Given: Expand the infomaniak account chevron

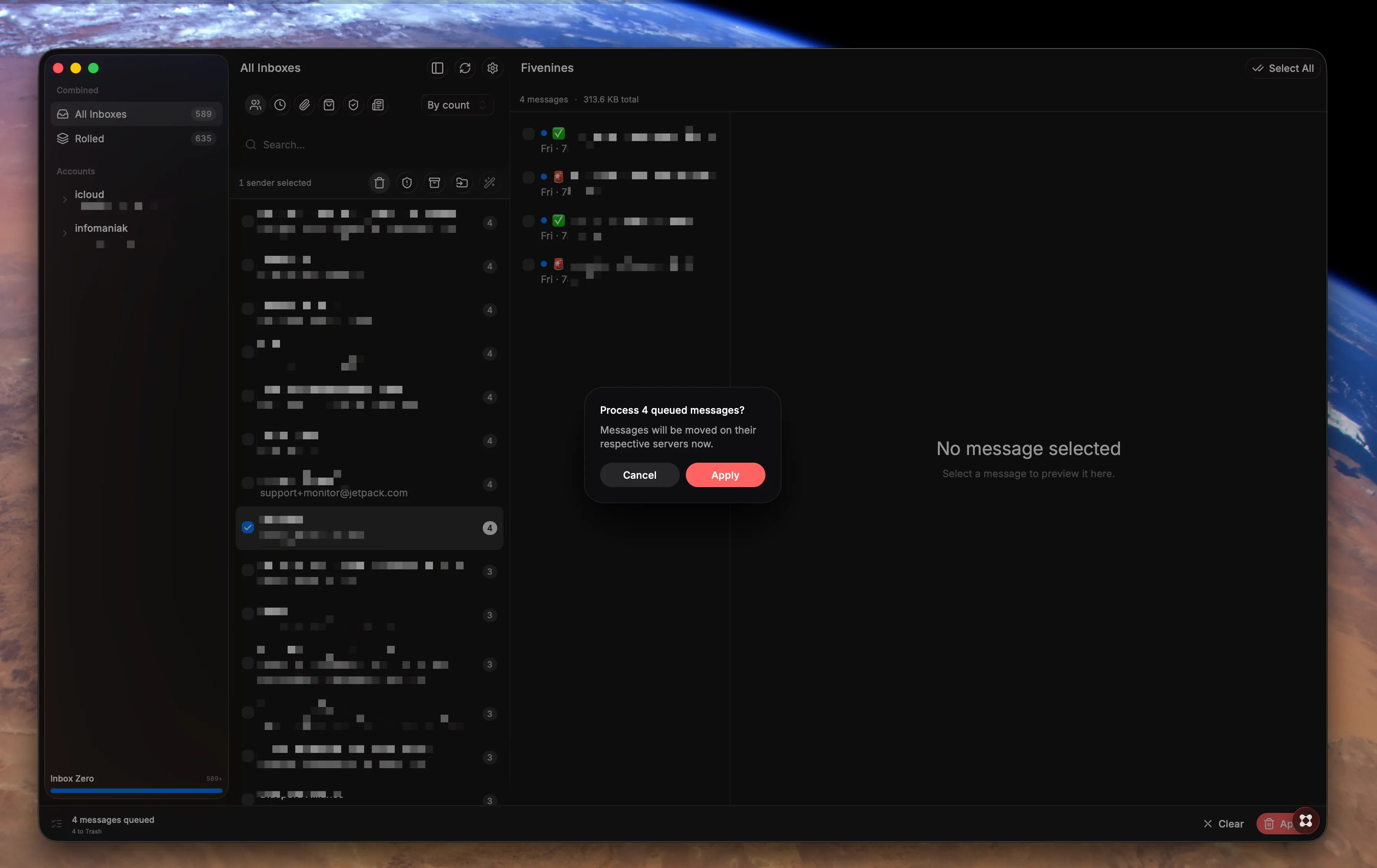Looking at the screenshot, I should pyautogui.click(x=65, y=233).
